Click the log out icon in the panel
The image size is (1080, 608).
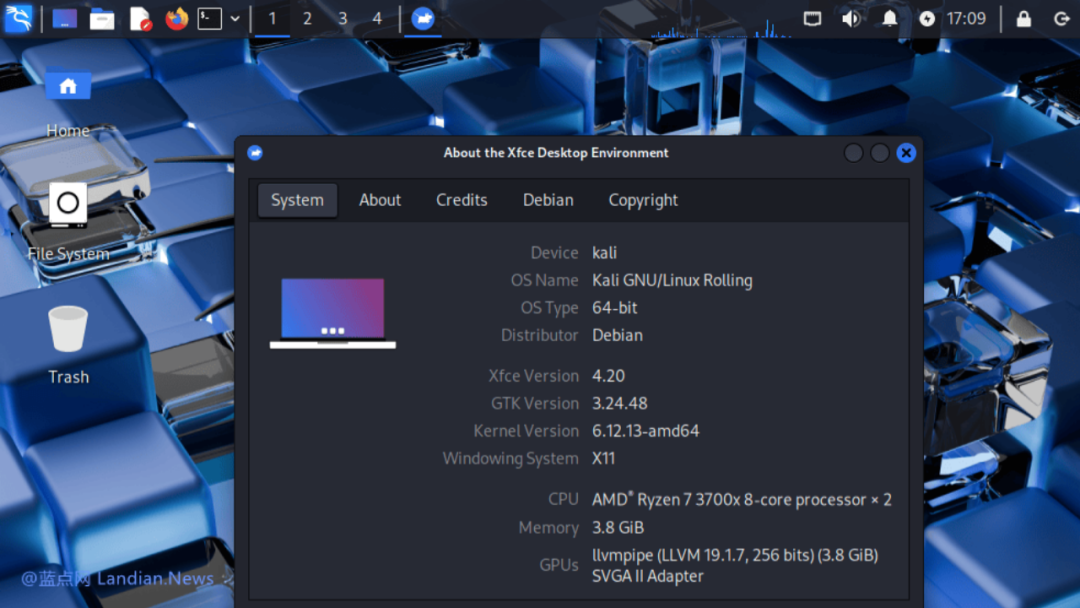[1061, 19]
